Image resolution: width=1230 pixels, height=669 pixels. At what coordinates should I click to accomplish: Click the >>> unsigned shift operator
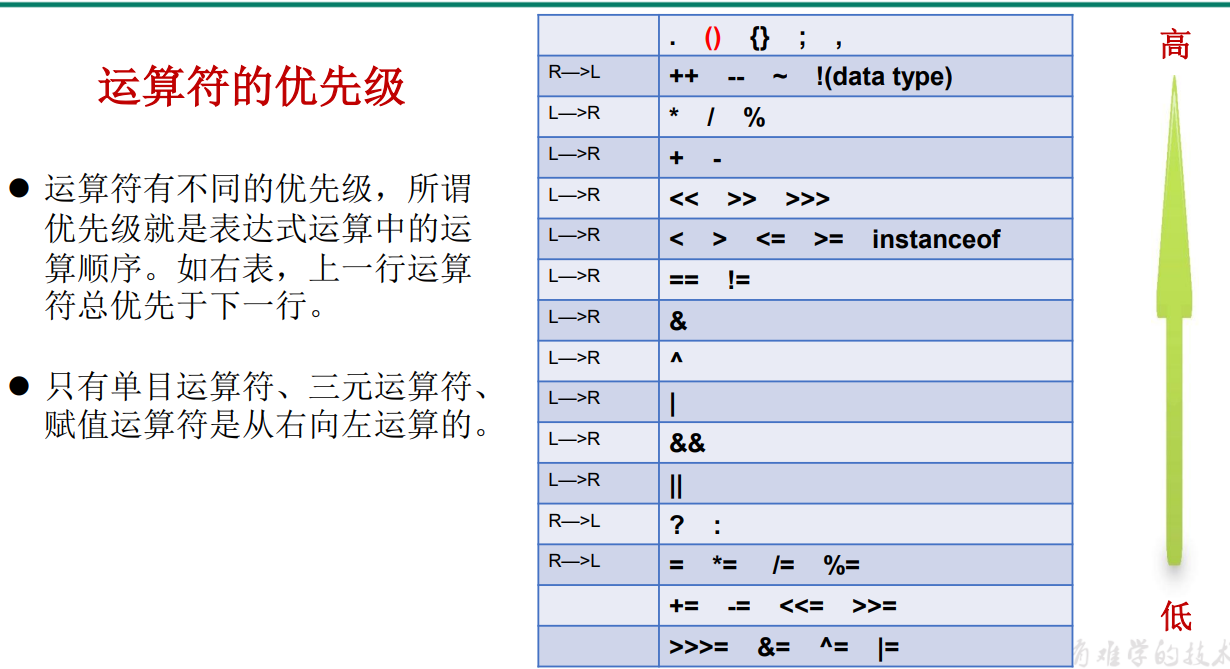point(808,199)
